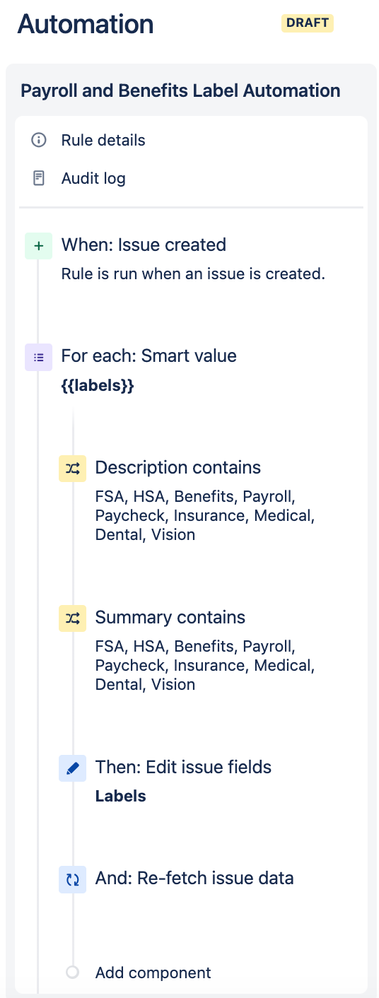379x998 pixels.
Task: Select the green plus trigger icon
Action: (x=38, y=246)
